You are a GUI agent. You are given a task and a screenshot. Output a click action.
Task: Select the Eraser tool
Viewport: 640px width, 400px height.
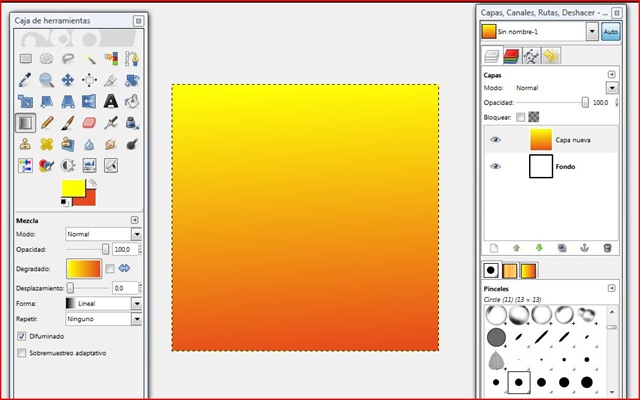89,122
